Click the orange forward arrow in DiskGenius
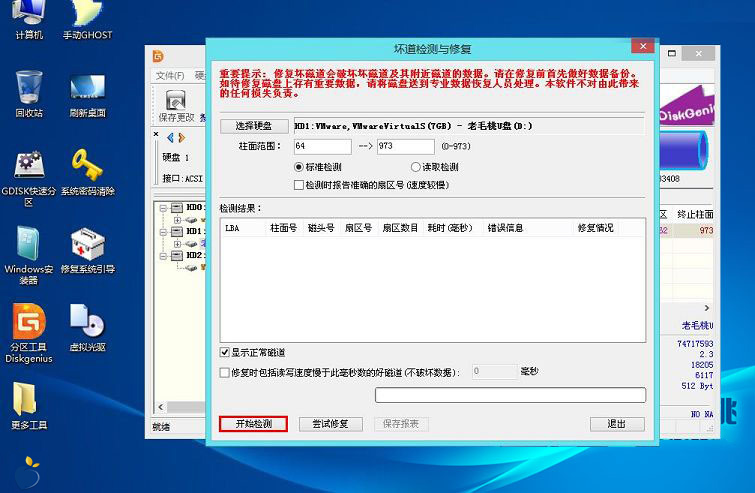The image size is (755, 493). coord(182,138)
